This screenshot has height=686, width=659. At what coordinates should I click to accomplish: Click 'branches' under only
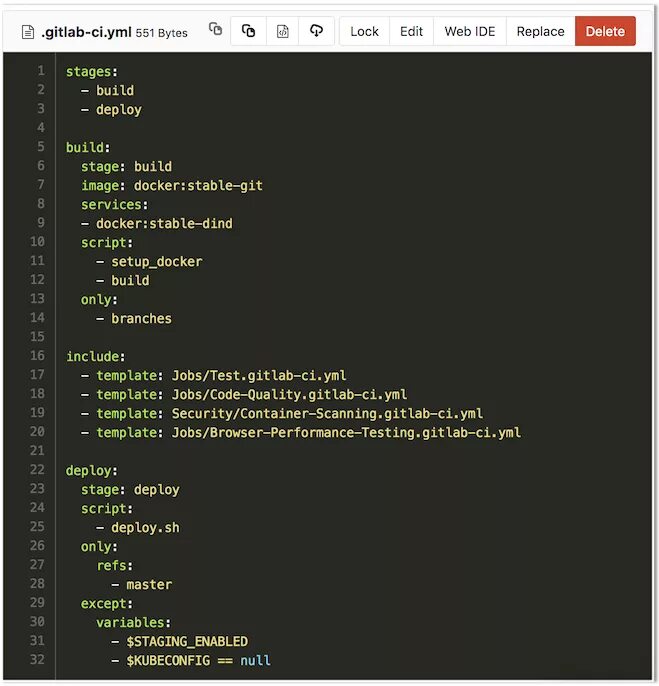[x=141, y=318]
